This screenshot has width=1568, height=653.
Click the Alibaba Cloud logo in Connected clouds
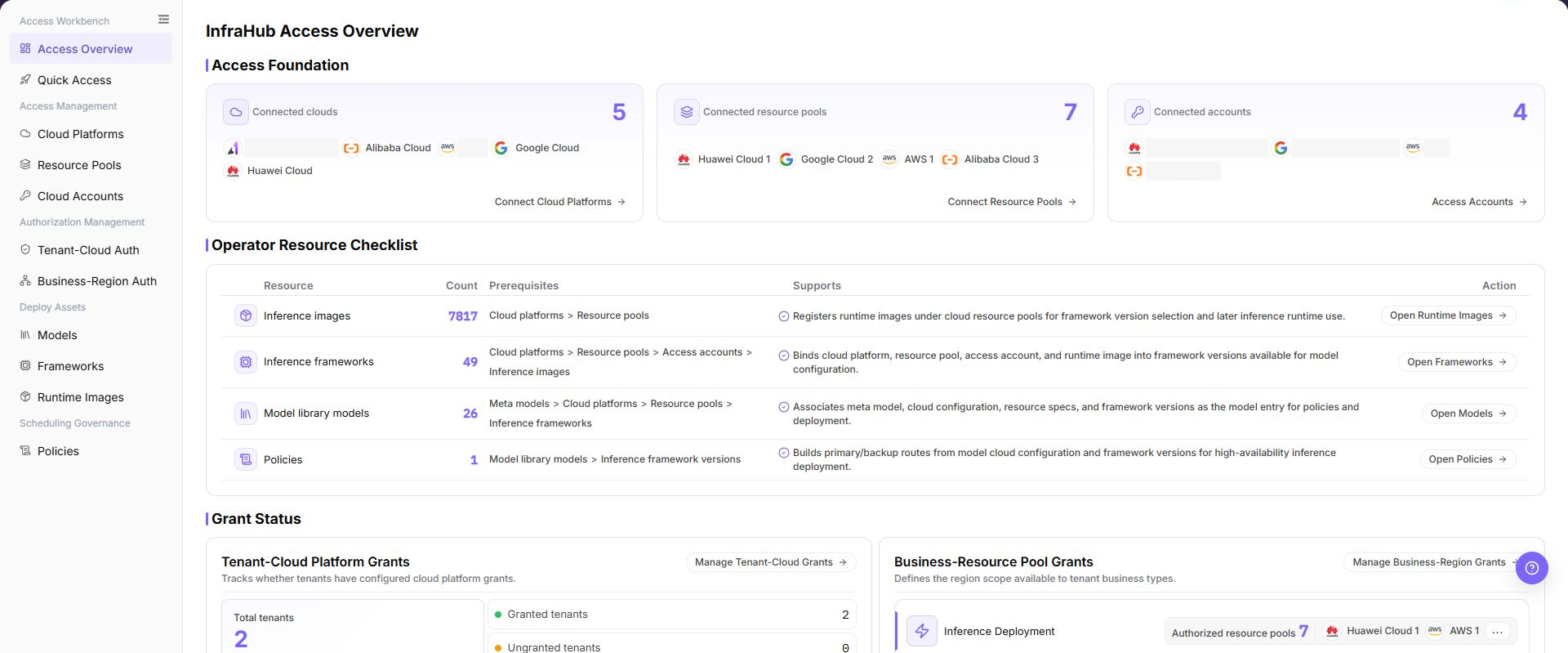[351, 148]
